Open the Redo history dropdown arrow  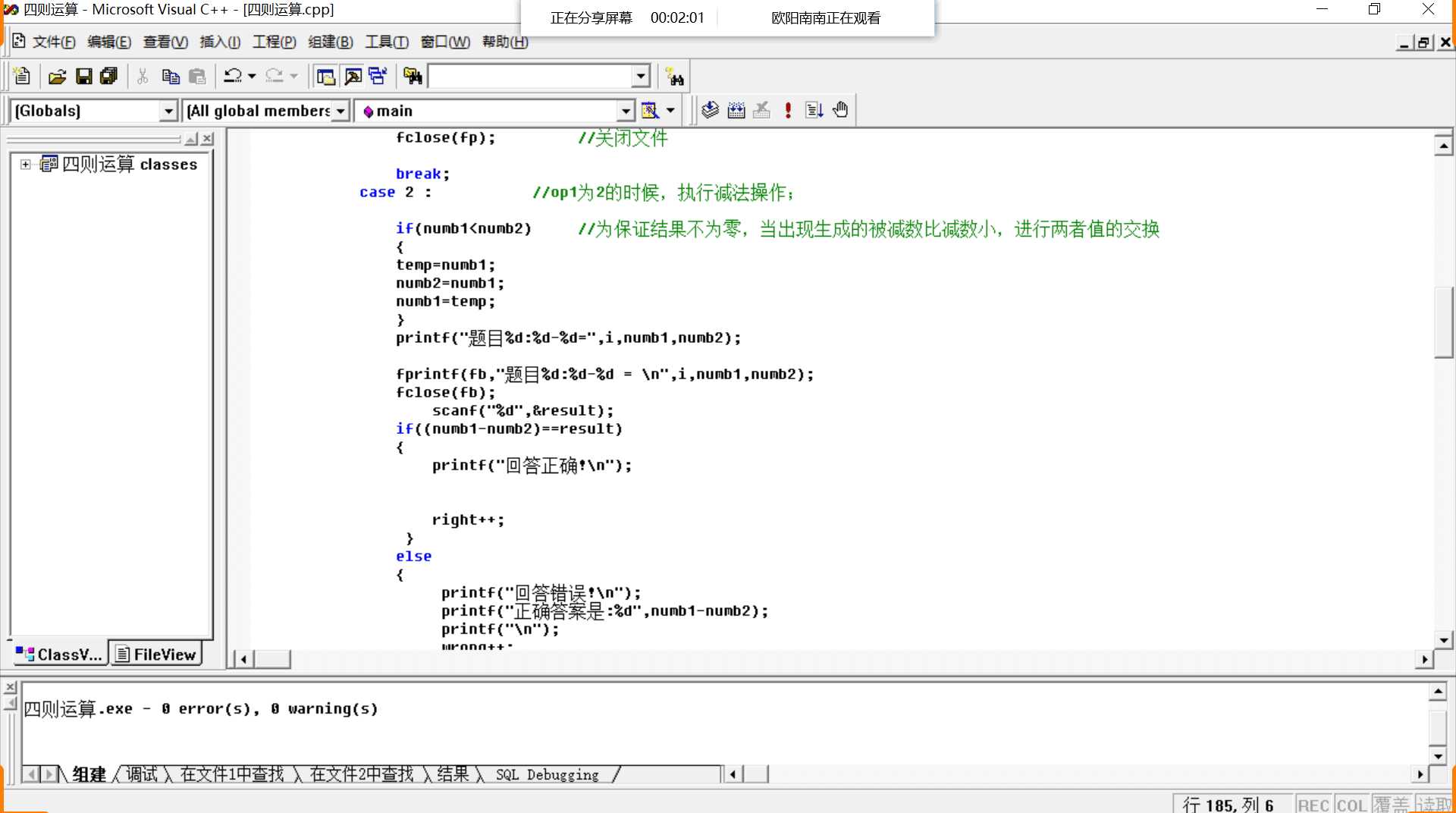pos(293,77)
